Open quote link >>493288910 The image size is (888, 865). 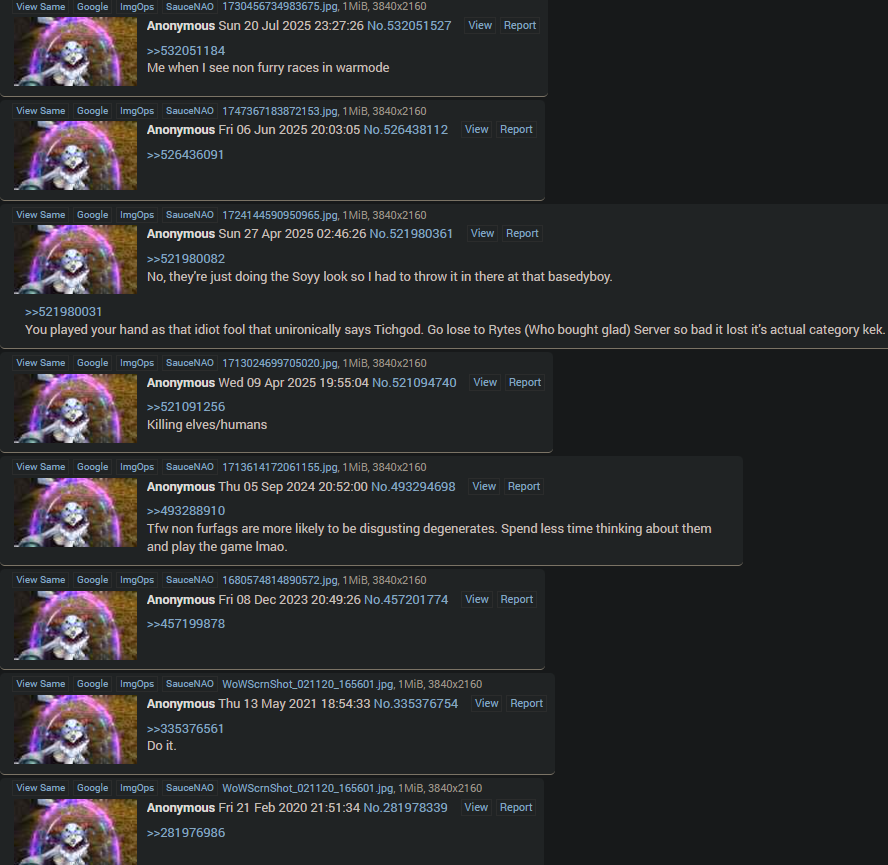(186, 511)
